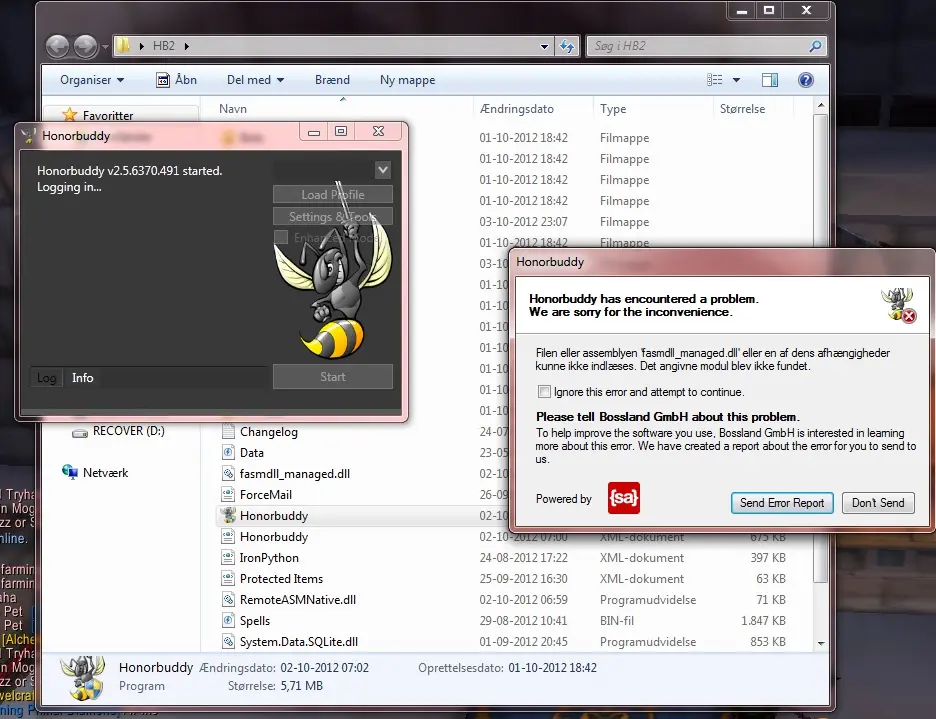Sort by the Størrelse column header
Screen dimensions: 936x719
[743, 109]
